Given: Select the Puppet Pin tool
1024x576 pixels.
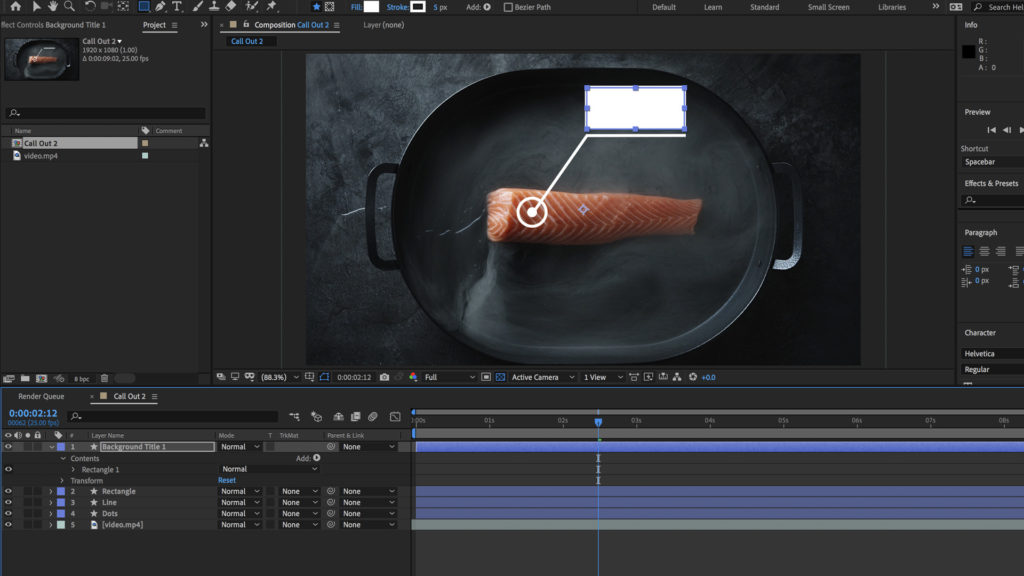Looking at the screenshot, I should pyautogui.click(x=271, y=6).
